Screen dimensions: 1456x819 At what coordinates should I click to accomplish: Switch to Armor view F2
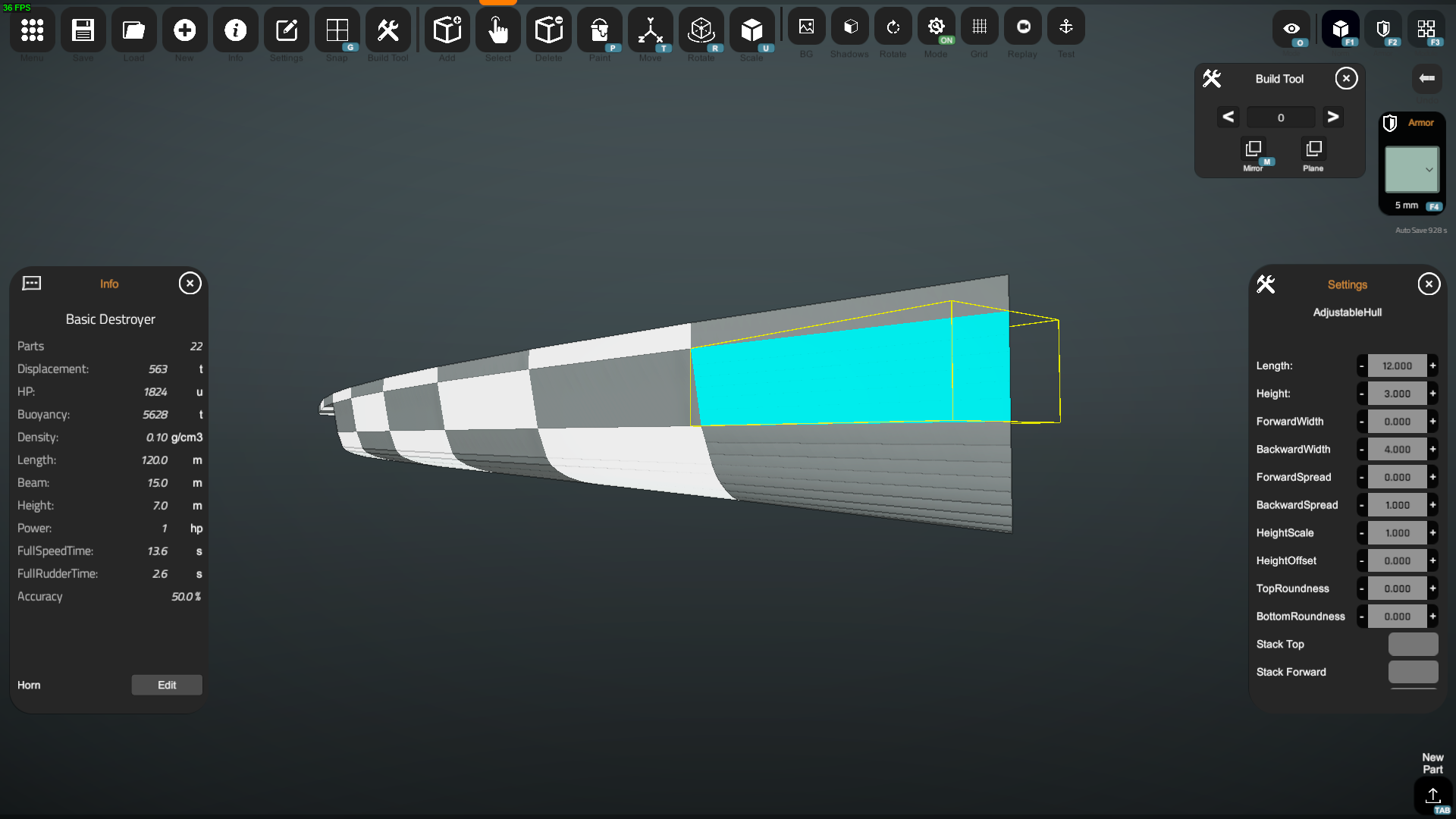[1383, 29]
